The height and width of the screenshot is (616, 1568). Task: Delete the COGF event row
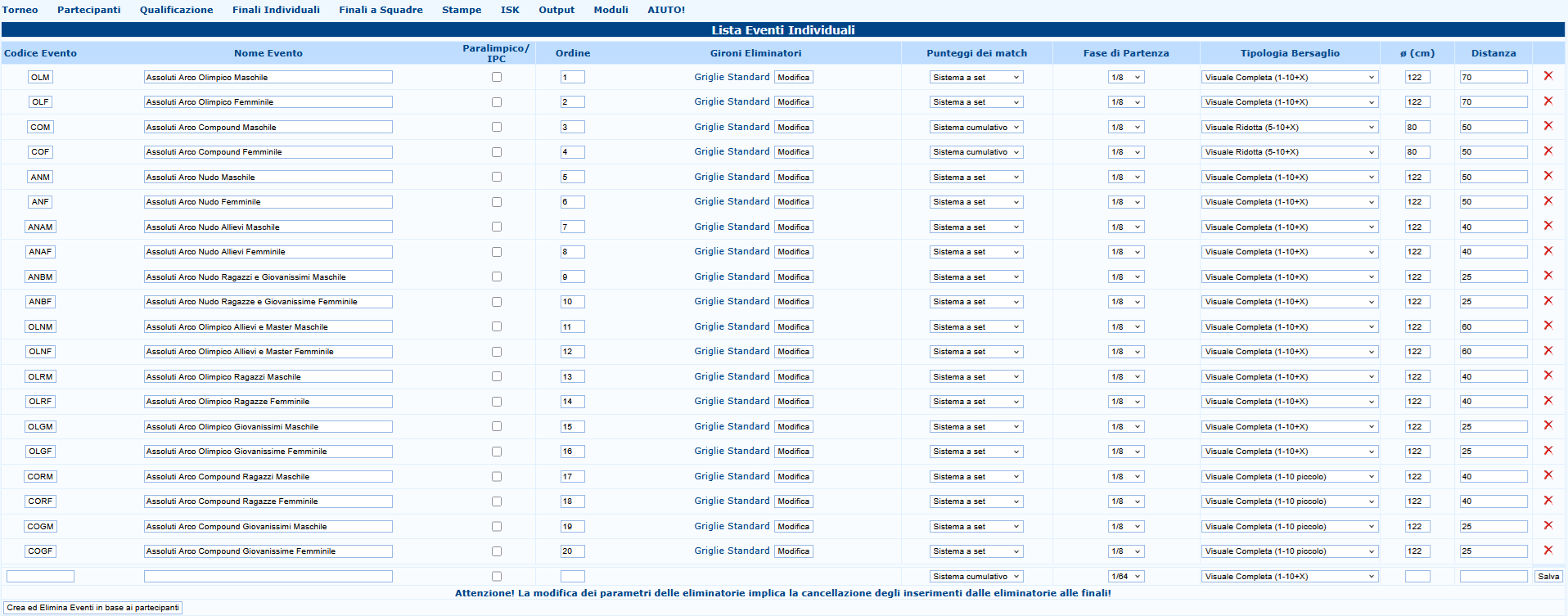click(1548, 551)
